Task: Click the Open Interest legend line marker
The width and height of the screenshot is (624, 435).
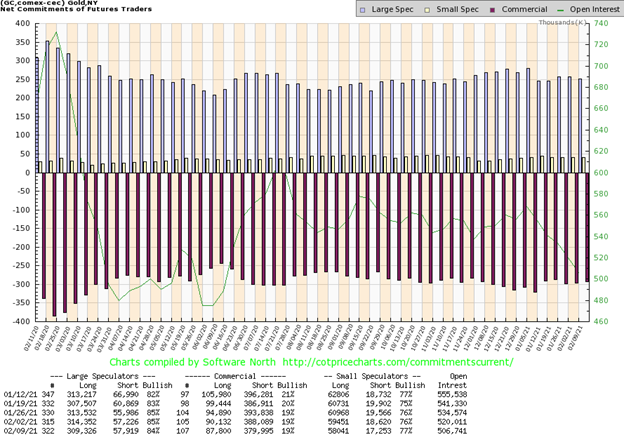Action: click(x=561, y=10)
